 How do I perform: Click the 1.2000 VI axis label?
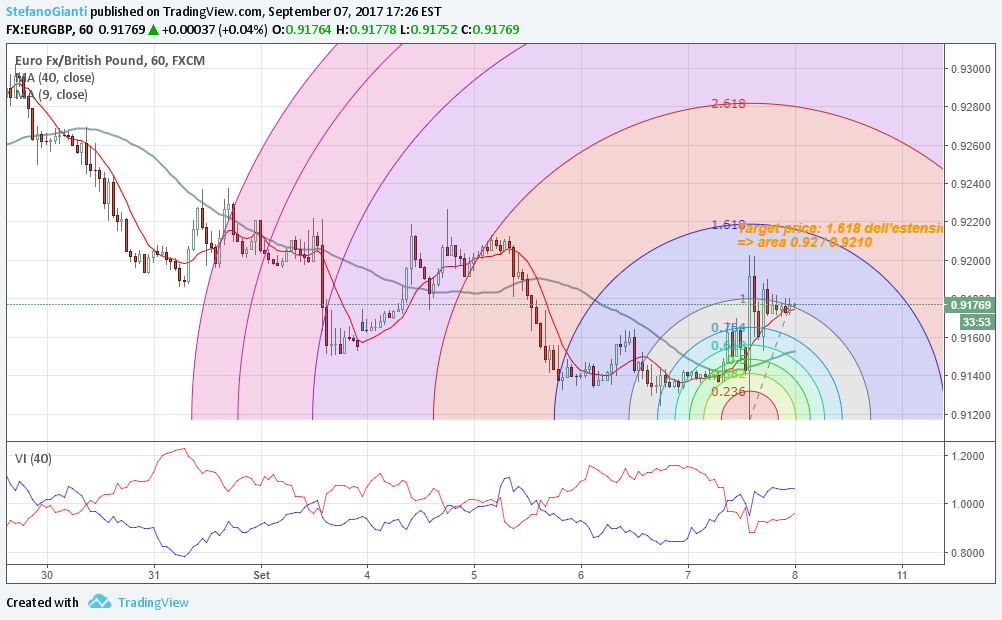[968, 456]
